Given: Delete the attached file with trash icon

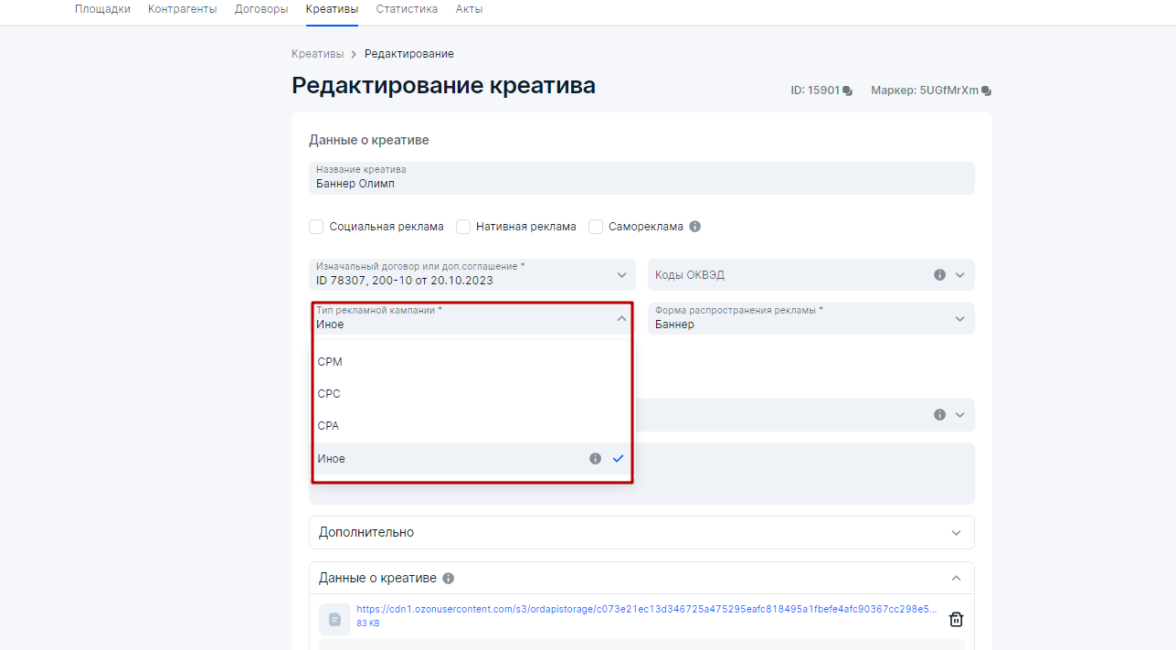Looking at the screenshot, I should coord(955,619).
